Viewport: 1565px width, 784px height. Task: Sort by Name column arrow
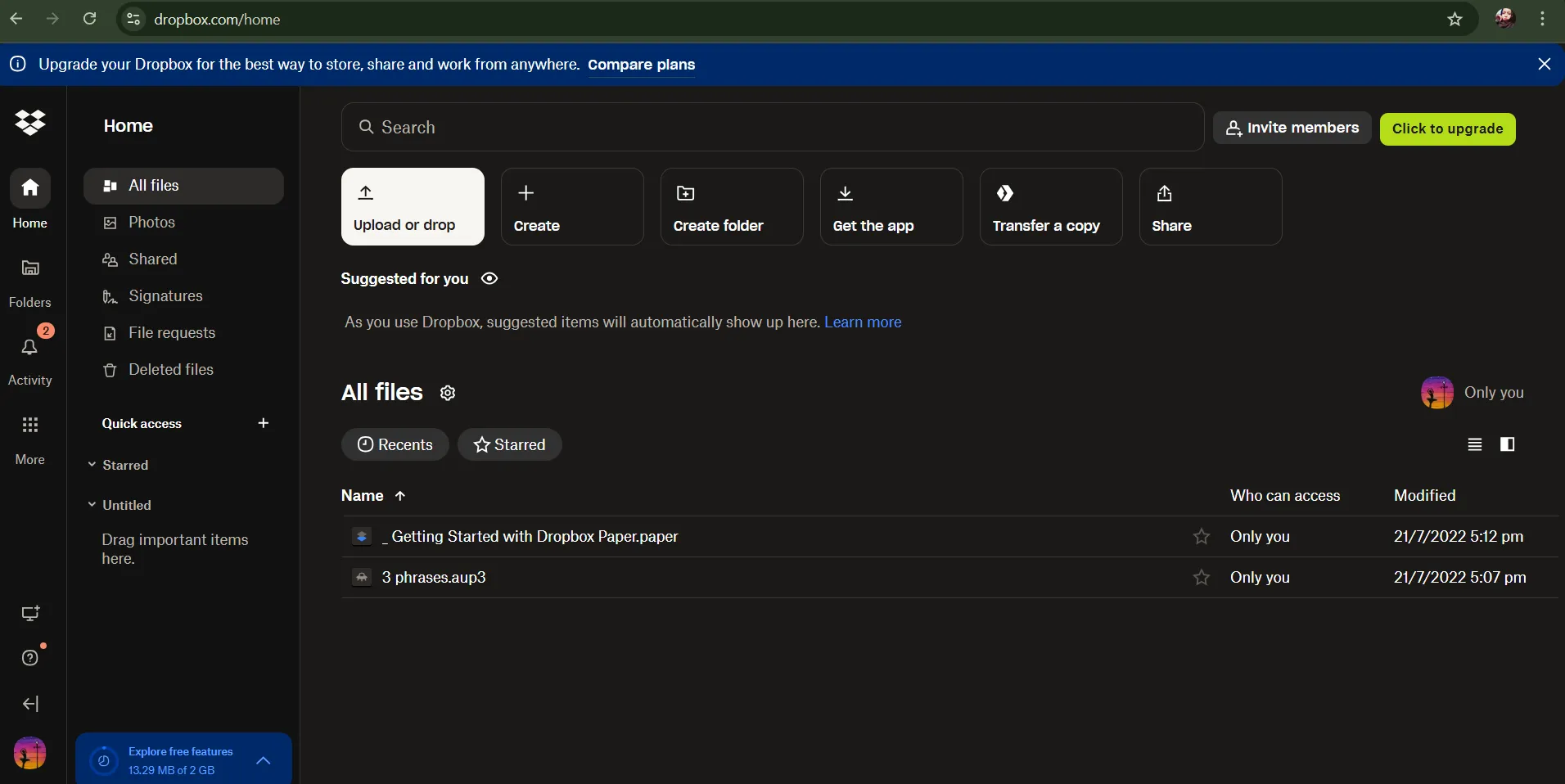[x=400, y=496]
